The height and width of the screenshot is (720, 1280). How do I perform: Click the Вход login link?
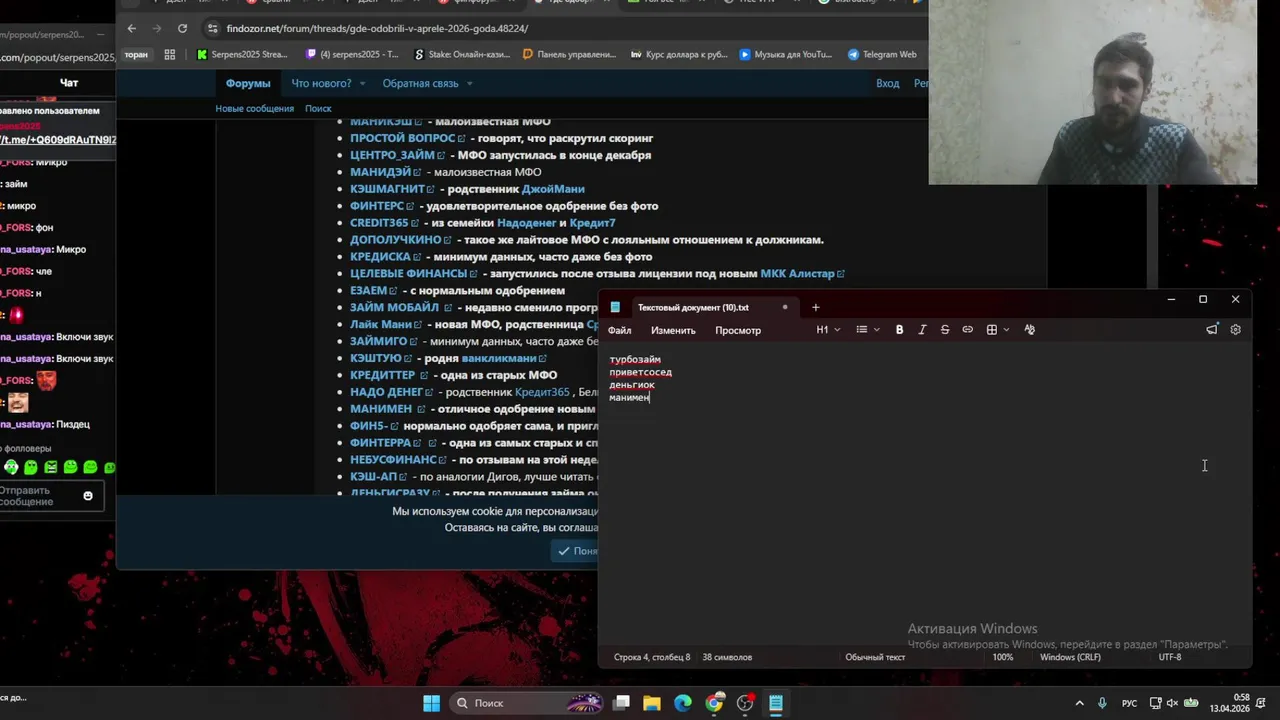[888, 83]
